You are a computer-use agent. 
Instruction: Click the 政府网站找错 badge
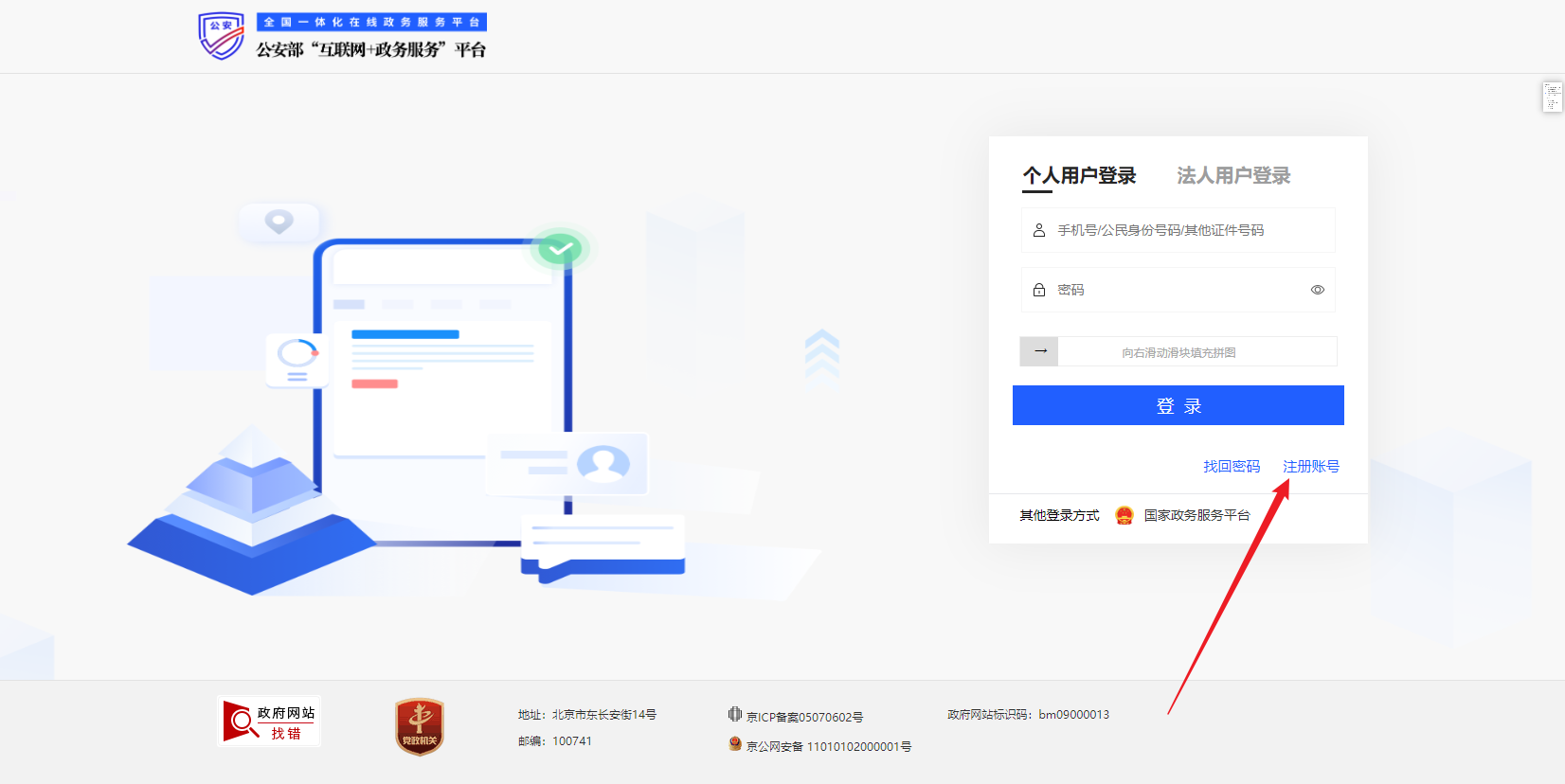coord(269,722)
